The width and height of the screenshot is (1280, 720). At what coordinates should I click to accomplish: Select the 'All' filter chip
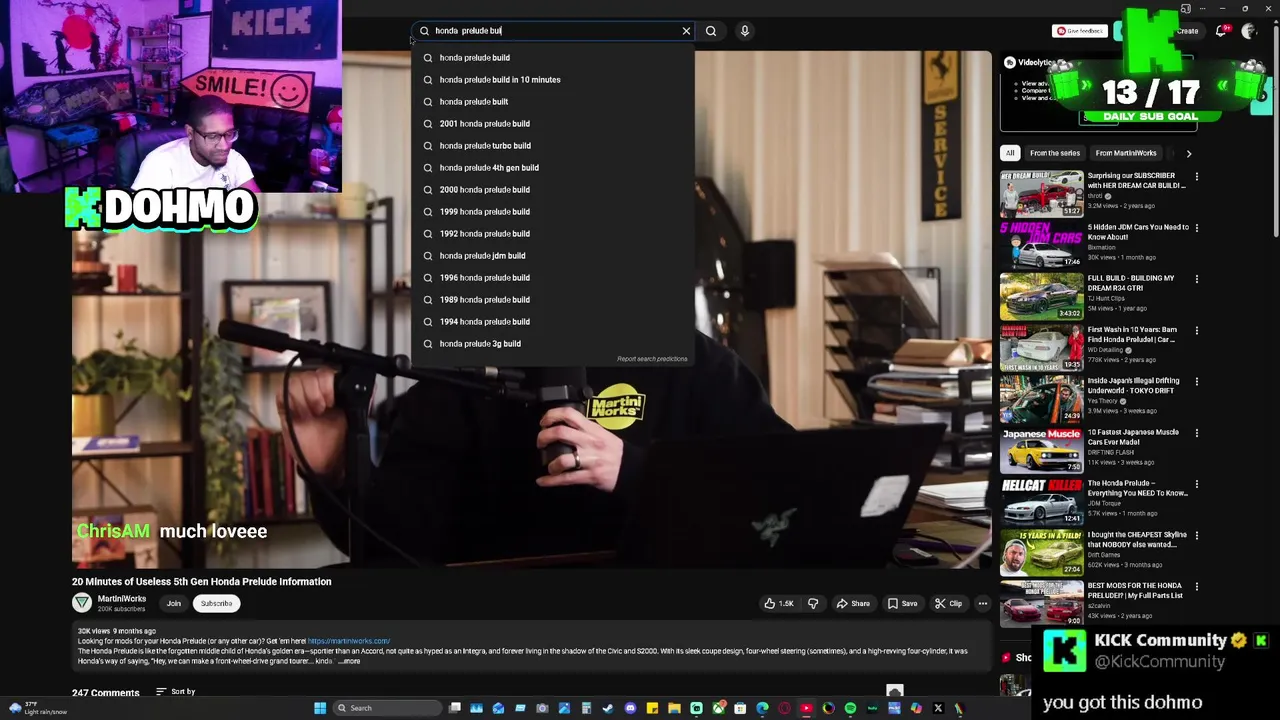coord(1010,153)
